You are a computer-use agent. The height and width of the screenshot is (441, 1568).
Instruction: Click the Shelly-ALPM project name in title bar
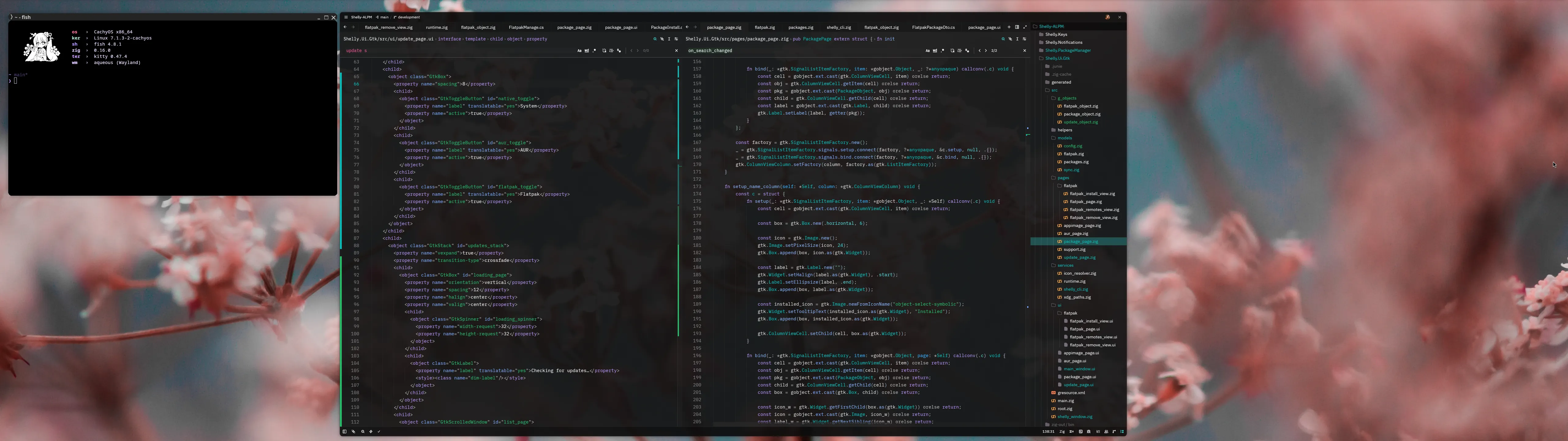[x=362, y=17]
